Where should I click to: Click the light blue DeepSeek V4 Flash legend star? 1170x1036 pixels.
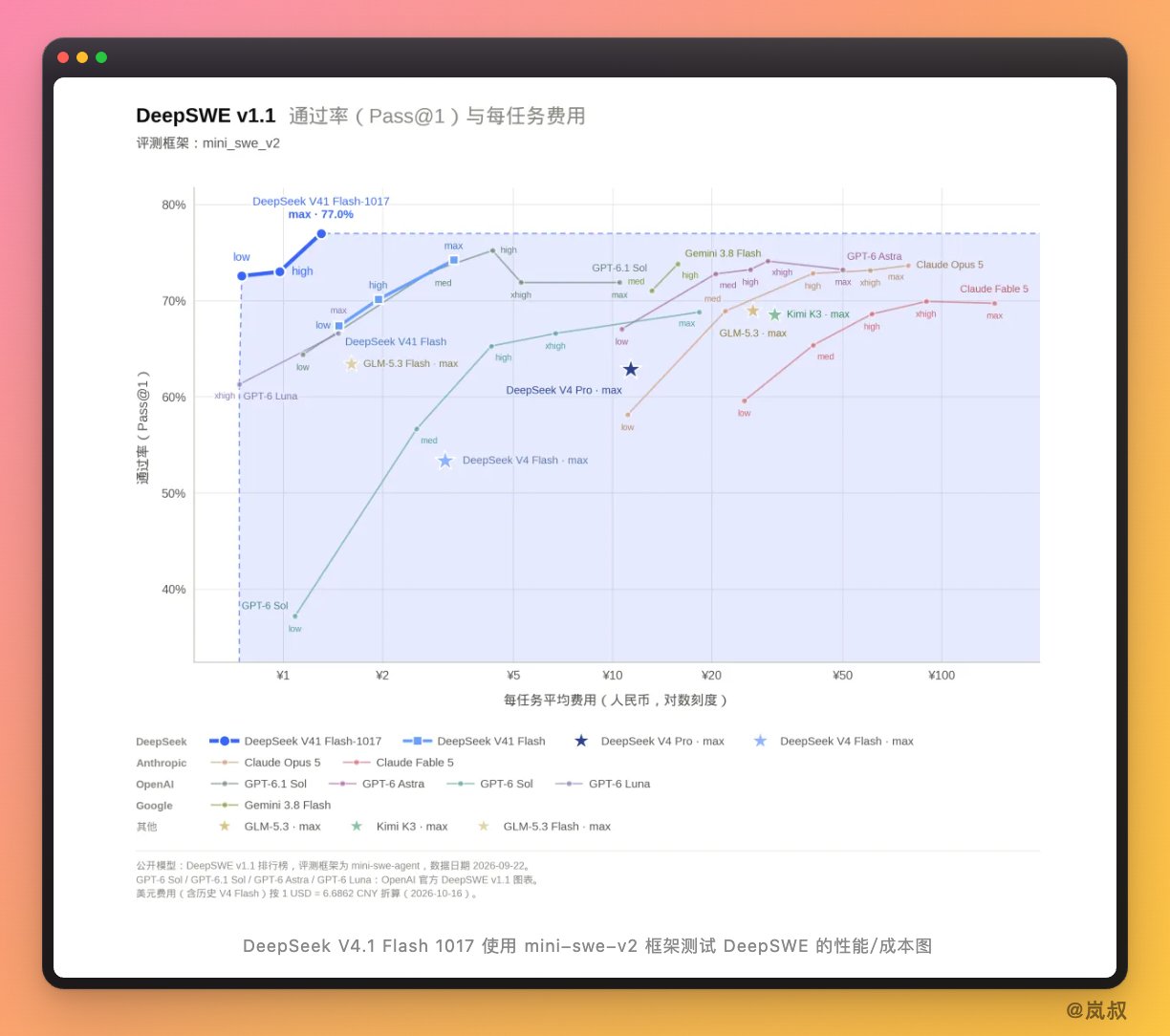[x=760, y=741]
